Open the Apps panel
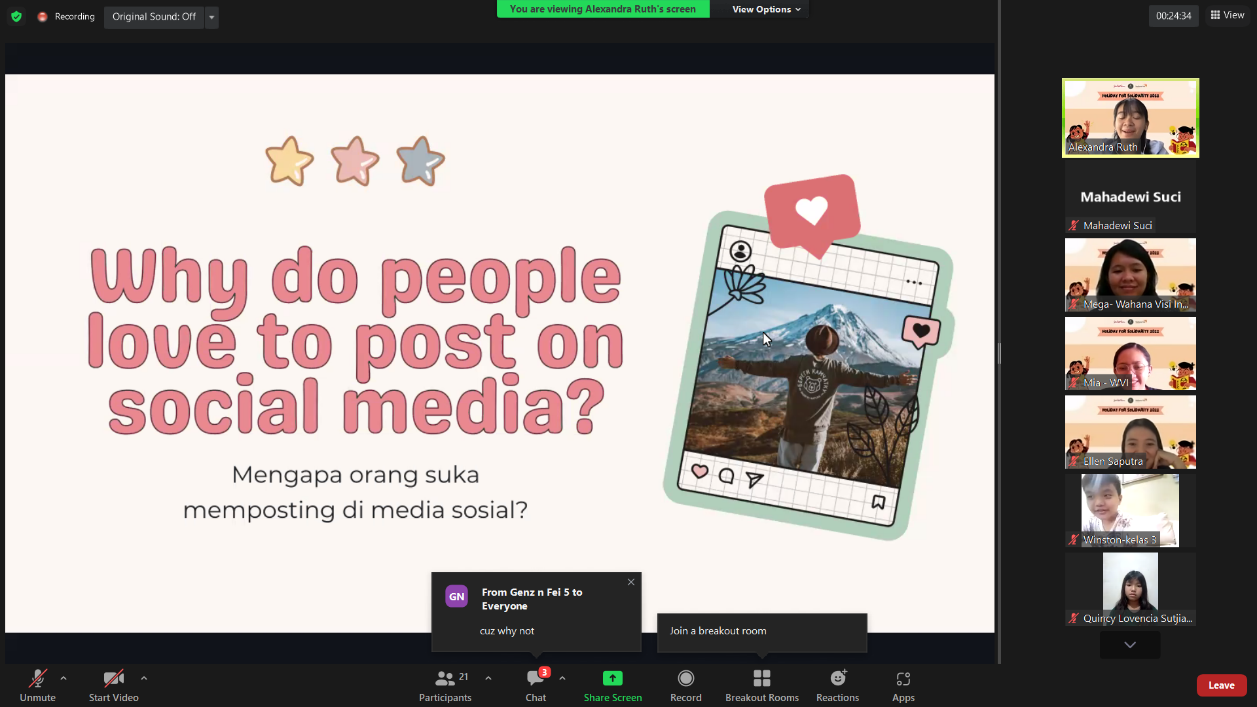 point(903,685)
